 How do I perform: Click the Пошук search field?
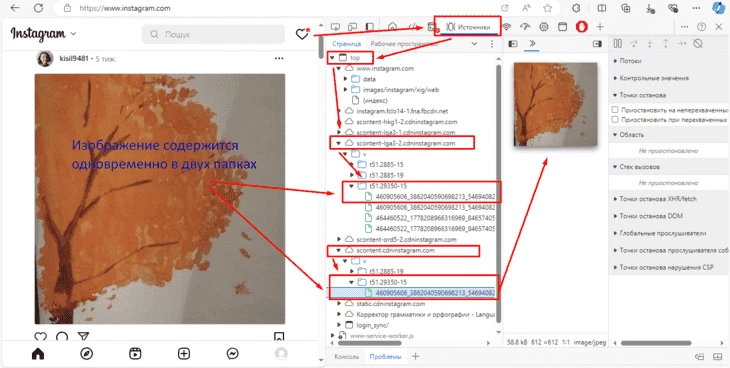point(213,34)
